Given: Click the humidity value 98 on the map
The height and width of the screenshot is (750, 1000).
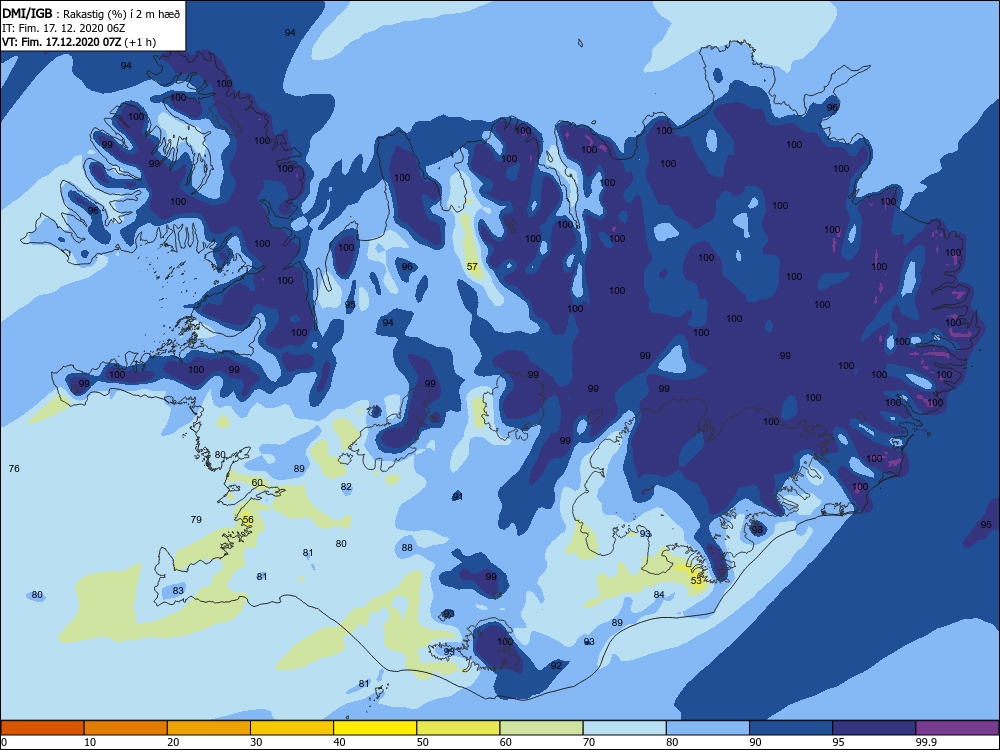Looking at the screenshot, I should point(757,530).
